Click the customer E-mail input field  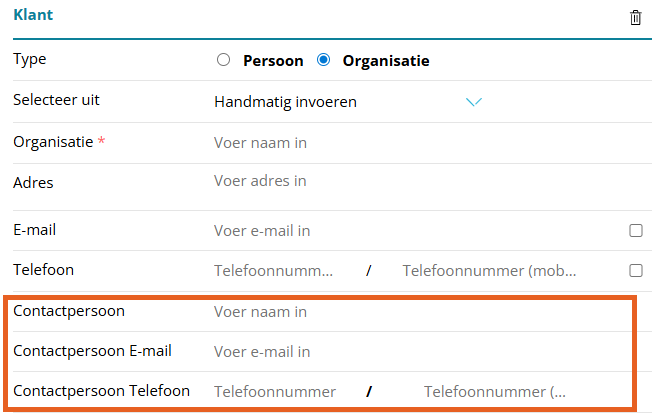point(400,231)
